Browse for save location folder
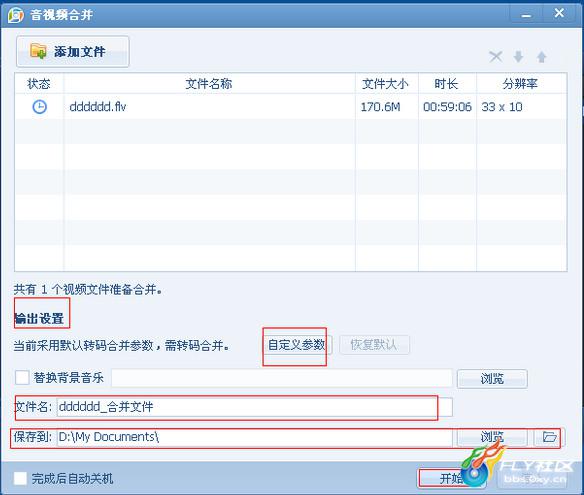 pos(492,437)
